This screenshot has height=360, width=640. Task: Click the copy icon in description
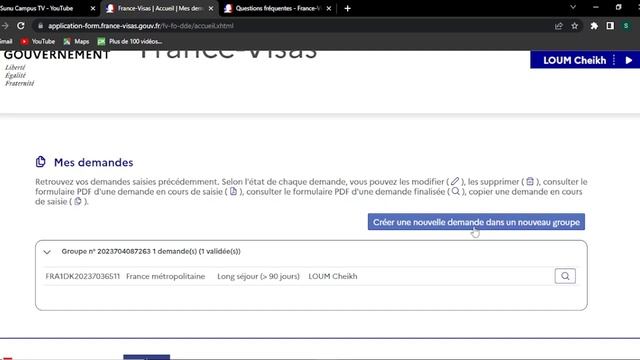click(78, 201)
